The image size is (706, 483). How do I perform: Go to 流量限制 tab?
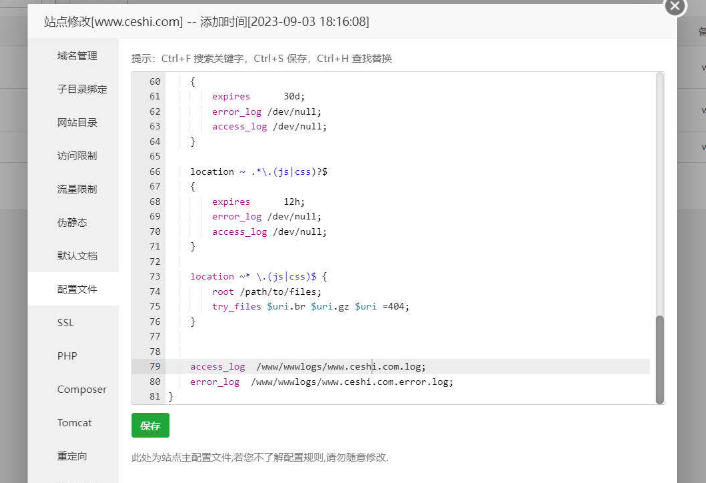[77, 189]
